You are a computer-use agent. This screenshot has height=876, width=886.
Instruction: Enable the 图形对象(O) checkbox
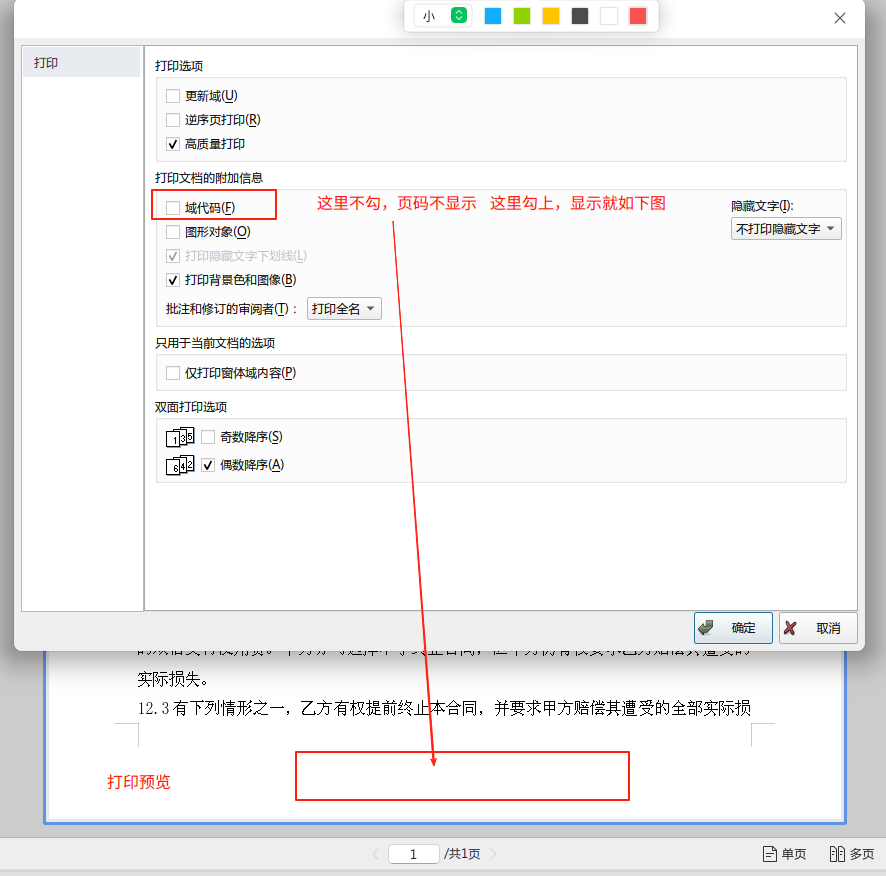tap(173, 232)
